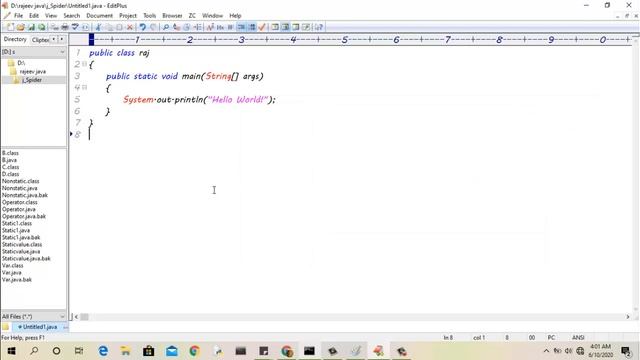640x360 pixels.
Task: Delete selection with the red X icon
Action: pos(130,27)
